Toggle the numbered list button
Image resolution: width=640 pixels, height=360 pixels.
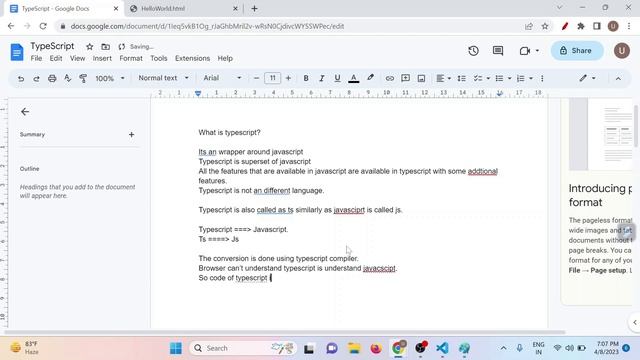pyautogui.click(x=521, y=78)
